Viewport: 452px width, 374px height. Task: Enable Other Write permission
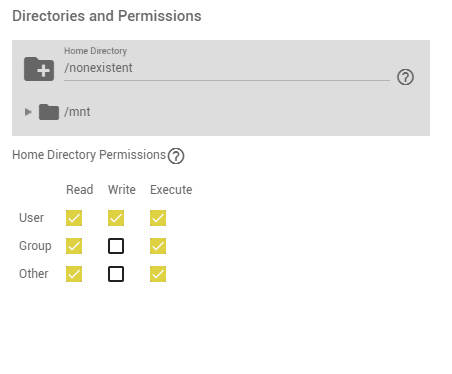[116, 274]
